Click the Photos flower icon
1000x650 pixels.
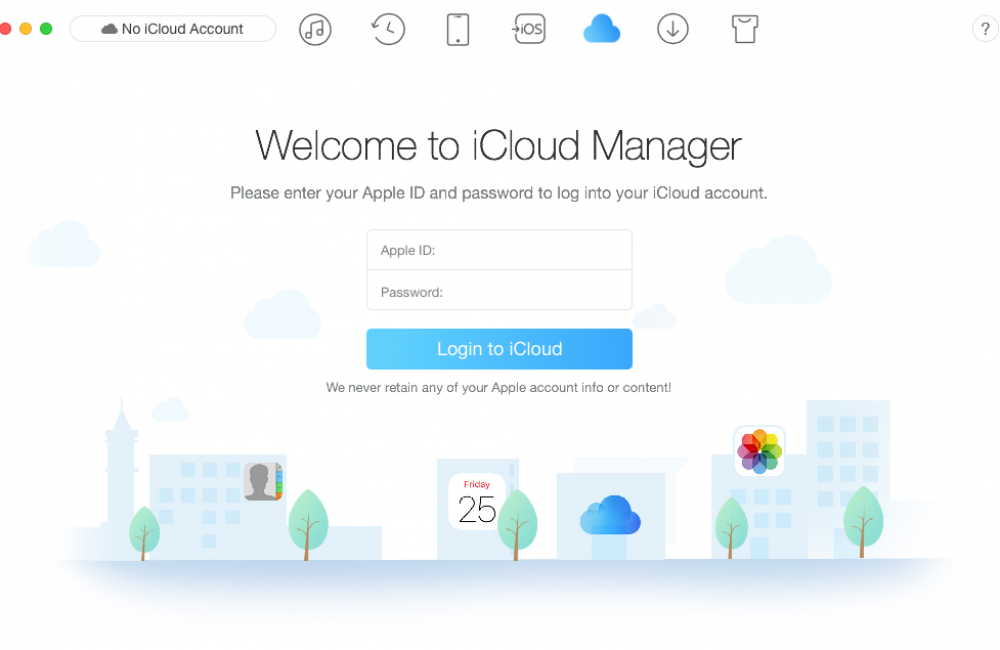pos(760,451)
